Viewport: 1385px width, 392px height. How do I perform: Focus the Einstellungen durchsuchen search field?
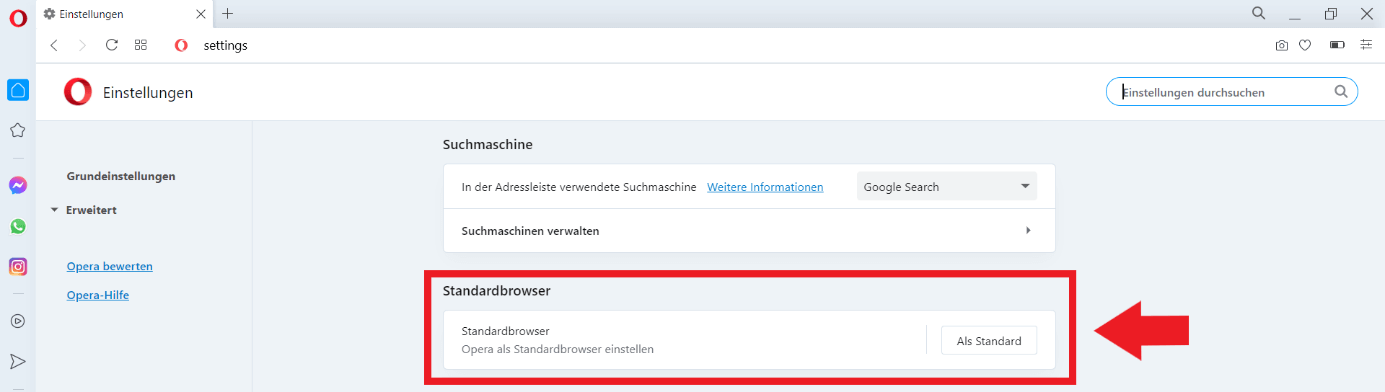[1232, 92]
